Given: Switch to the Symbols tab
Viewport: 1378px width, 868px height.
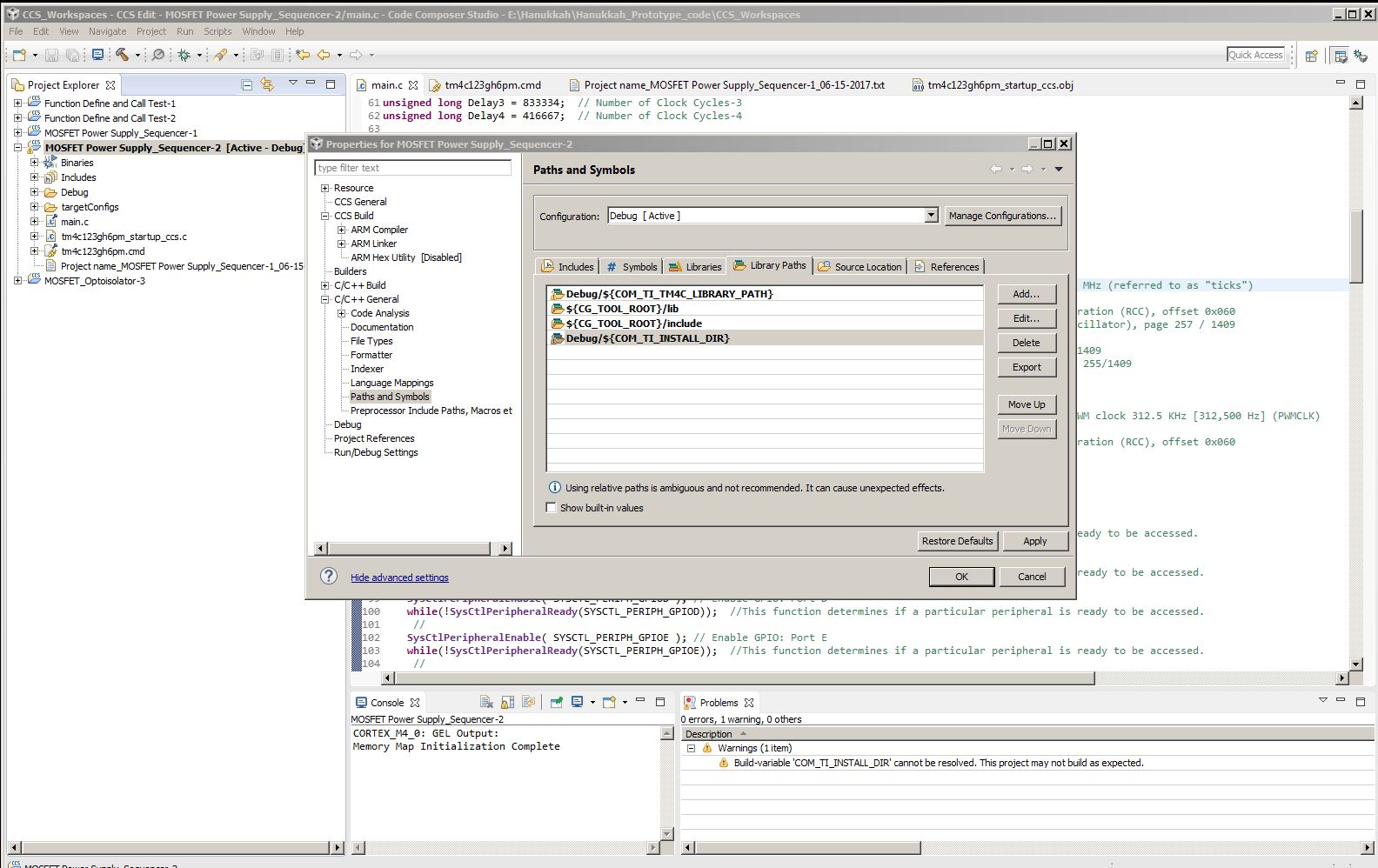Looking at the screenshot, I should pos(632,267).
